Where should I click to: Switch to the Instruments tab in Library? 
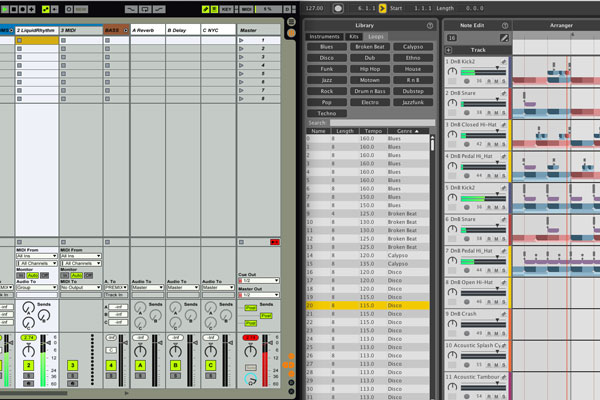324,36
